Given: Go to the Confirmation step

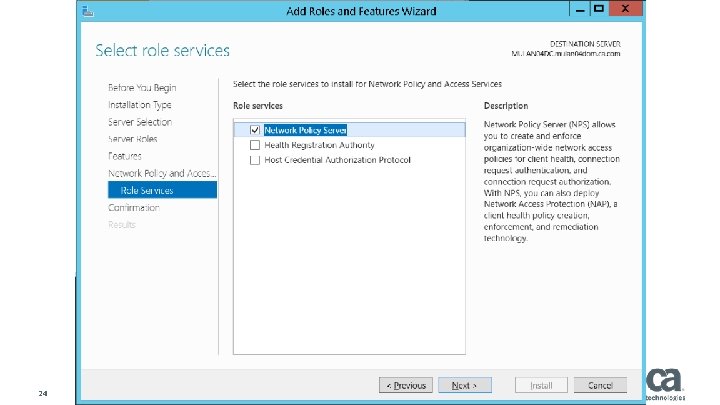Looking at the screenshot, I should coord(134,207).
